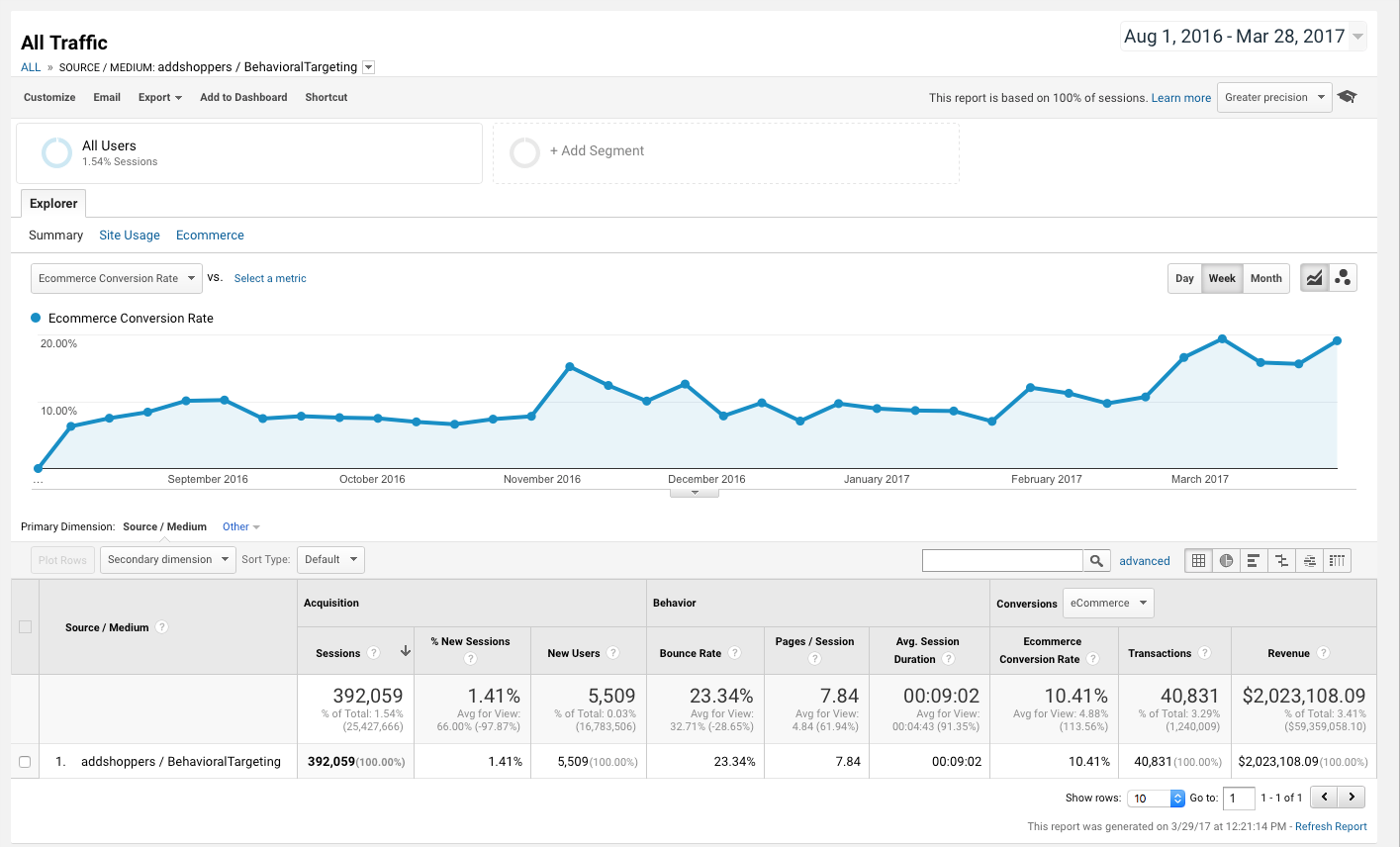Check the addshoppers / BehavioralTargeting row checkbox
Screen dimensions: 1400x847
click(25, 761)
